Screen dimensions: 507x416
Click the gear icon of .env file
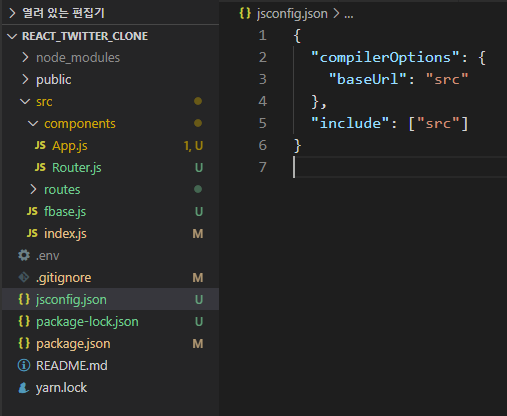click(24, 255)
